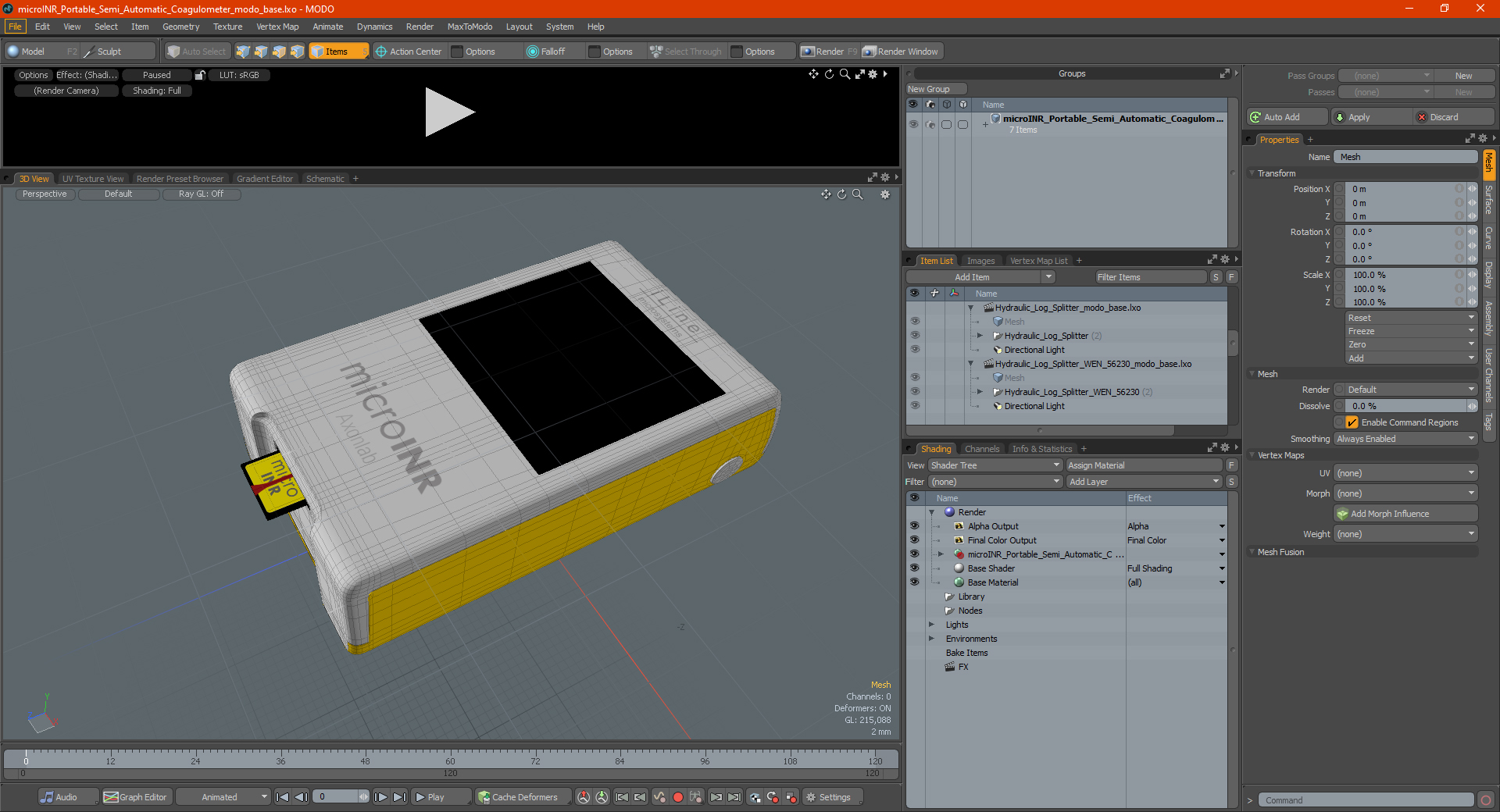Toggle Options checkbox after Action Center

point(458,52)
